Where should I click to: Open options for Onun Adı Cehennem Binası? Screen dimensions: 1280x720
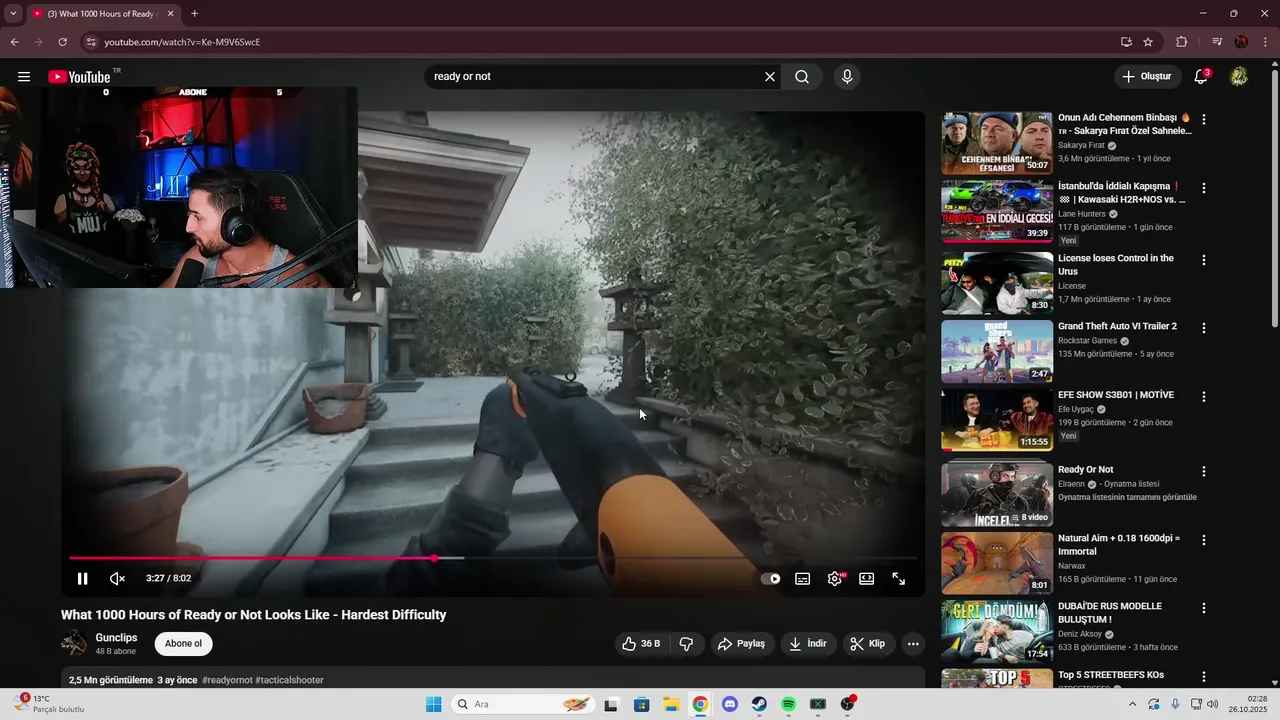[x=1204, y=119]
